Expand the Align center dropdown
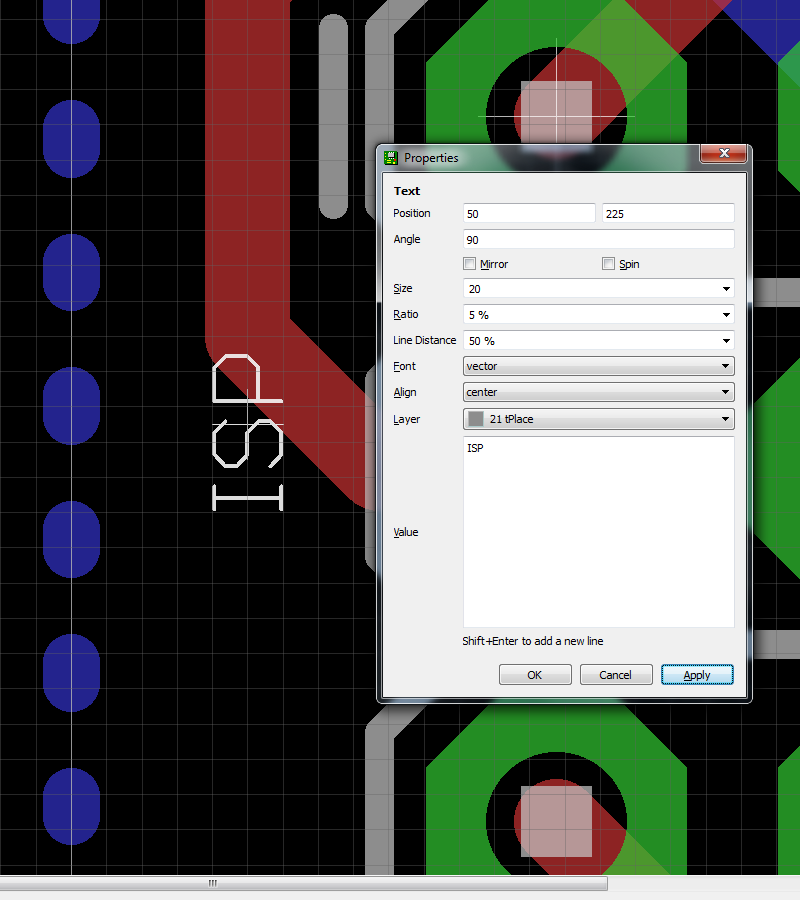800x900 pixels. tap(599, 392)
